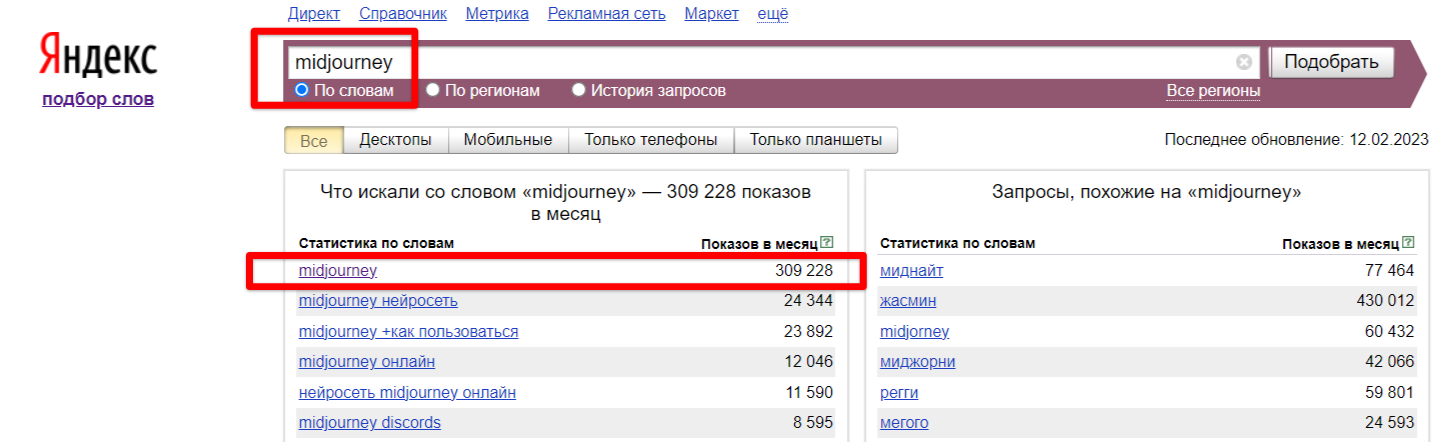Select the 'По регионам' radio button
The height and width of the screenshot is (442, 1446).
click(x=433, y=90)
